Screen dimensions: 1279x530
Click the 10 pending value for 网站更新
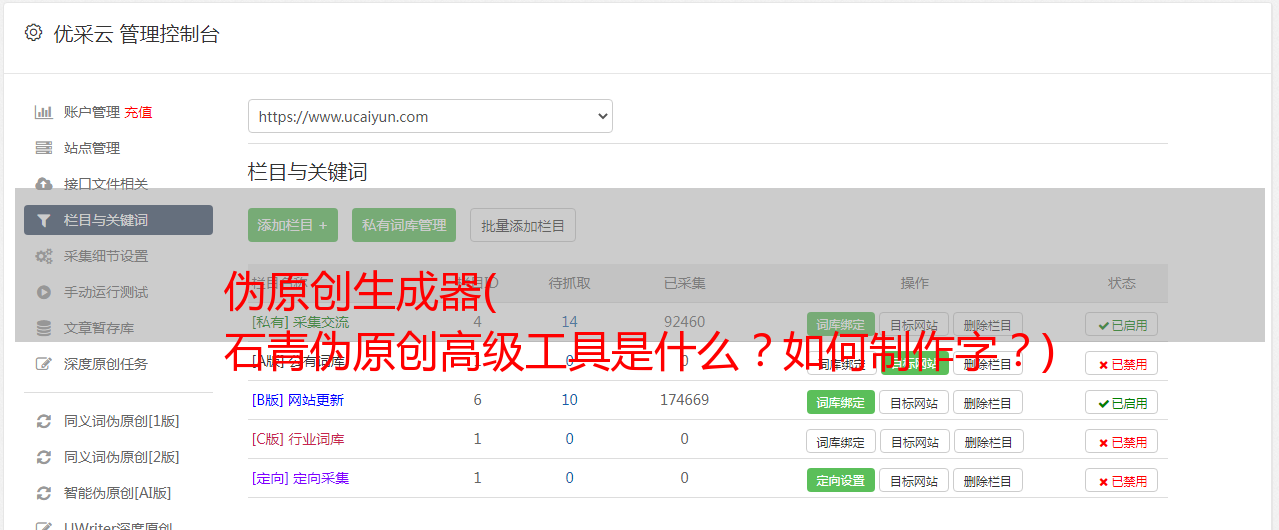point(569,400)
